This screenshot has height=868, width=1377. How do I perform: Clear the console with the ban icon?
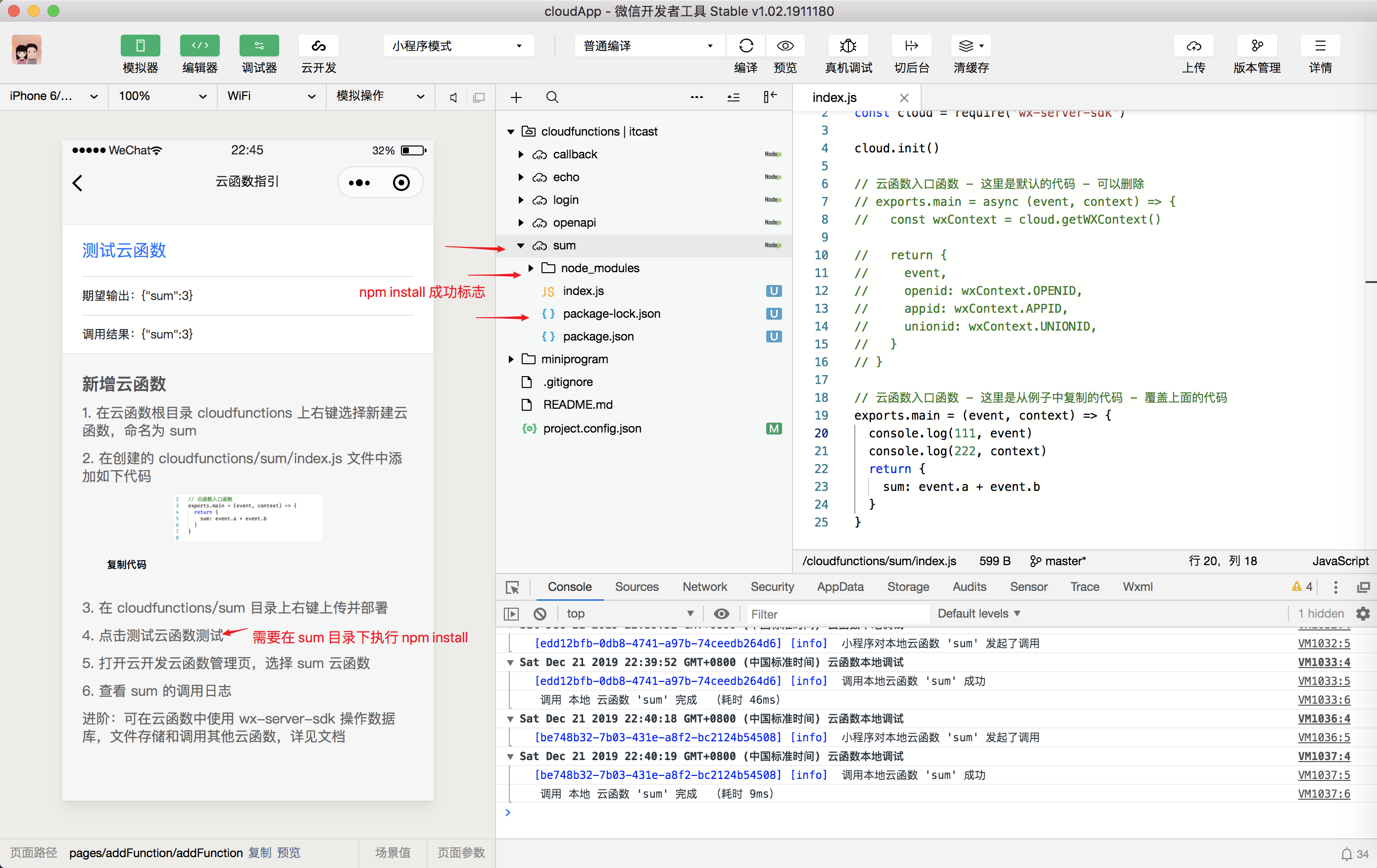pos(540,614)
